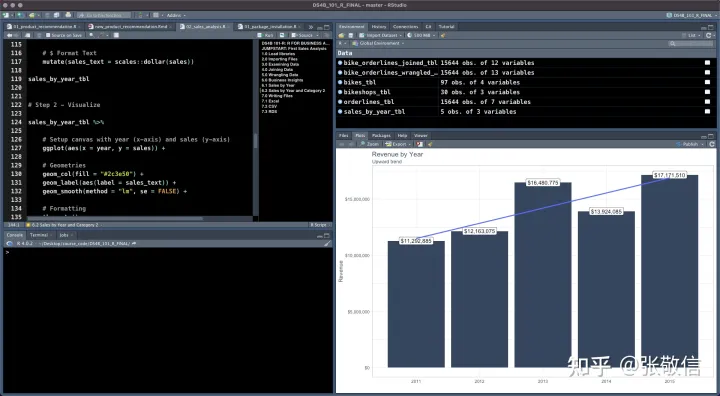View orderlines_tbl data grid icon
The image size is (720, 396).
707,102
